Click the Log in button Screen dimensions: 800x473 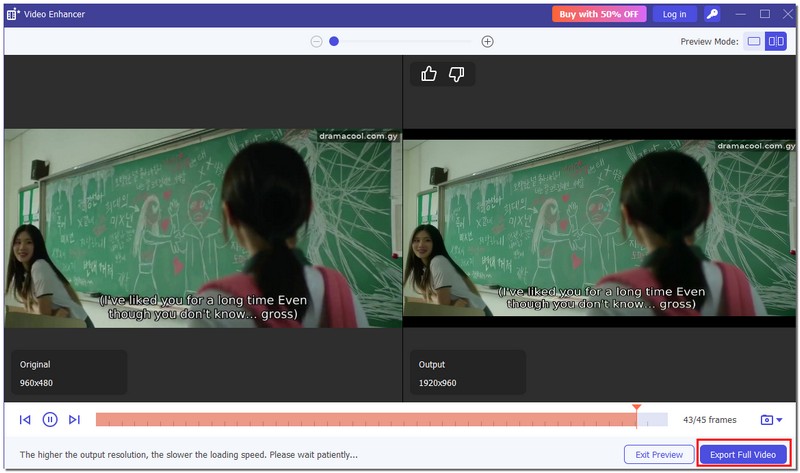tap(674, 14)
